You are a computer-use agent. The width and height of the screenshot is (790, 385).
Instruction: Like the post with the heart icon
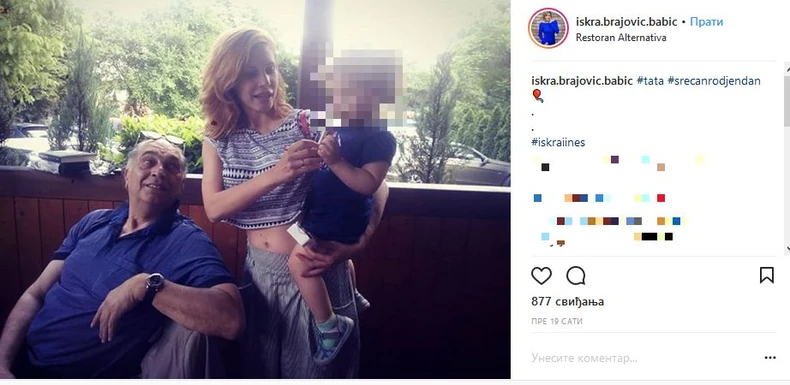coord(541,276)
